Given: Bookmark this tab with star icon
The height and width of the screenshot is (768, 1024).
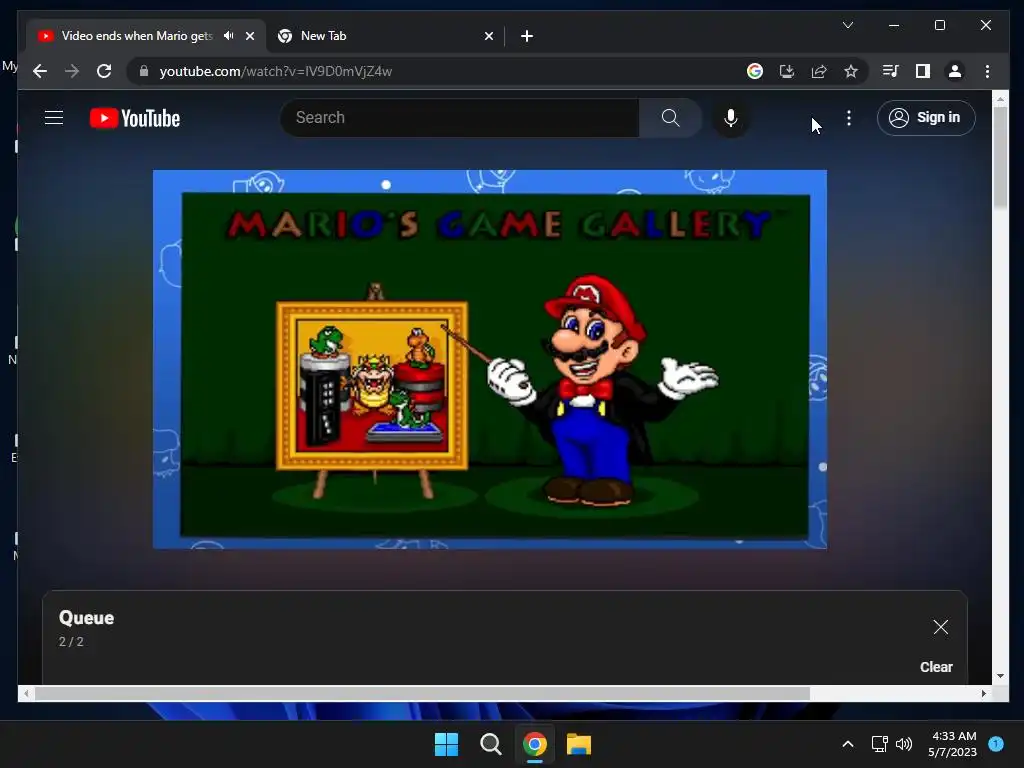Looking at the screenshot, I should tap(850, 71).
